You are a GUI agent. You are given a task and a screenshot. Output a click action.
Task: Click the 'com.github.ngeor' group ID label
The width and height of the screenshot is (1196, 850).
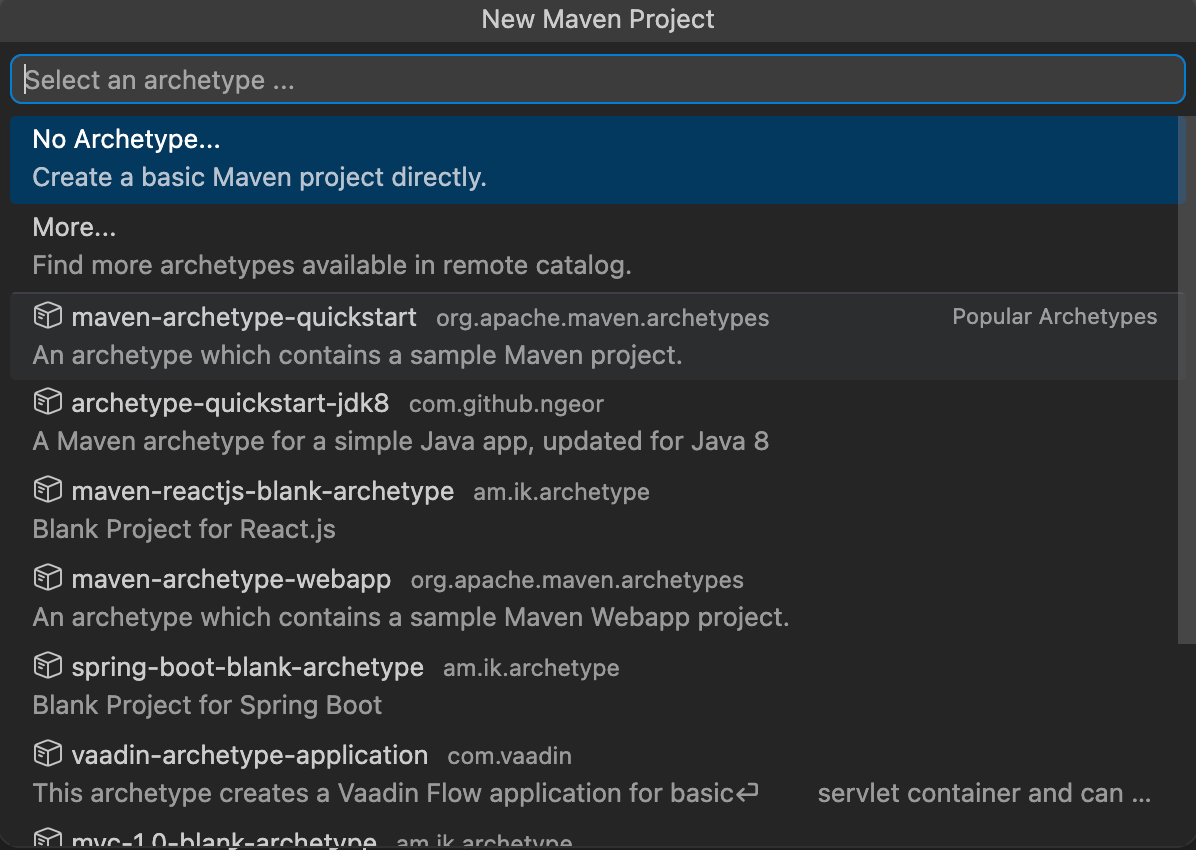[506, 404]
